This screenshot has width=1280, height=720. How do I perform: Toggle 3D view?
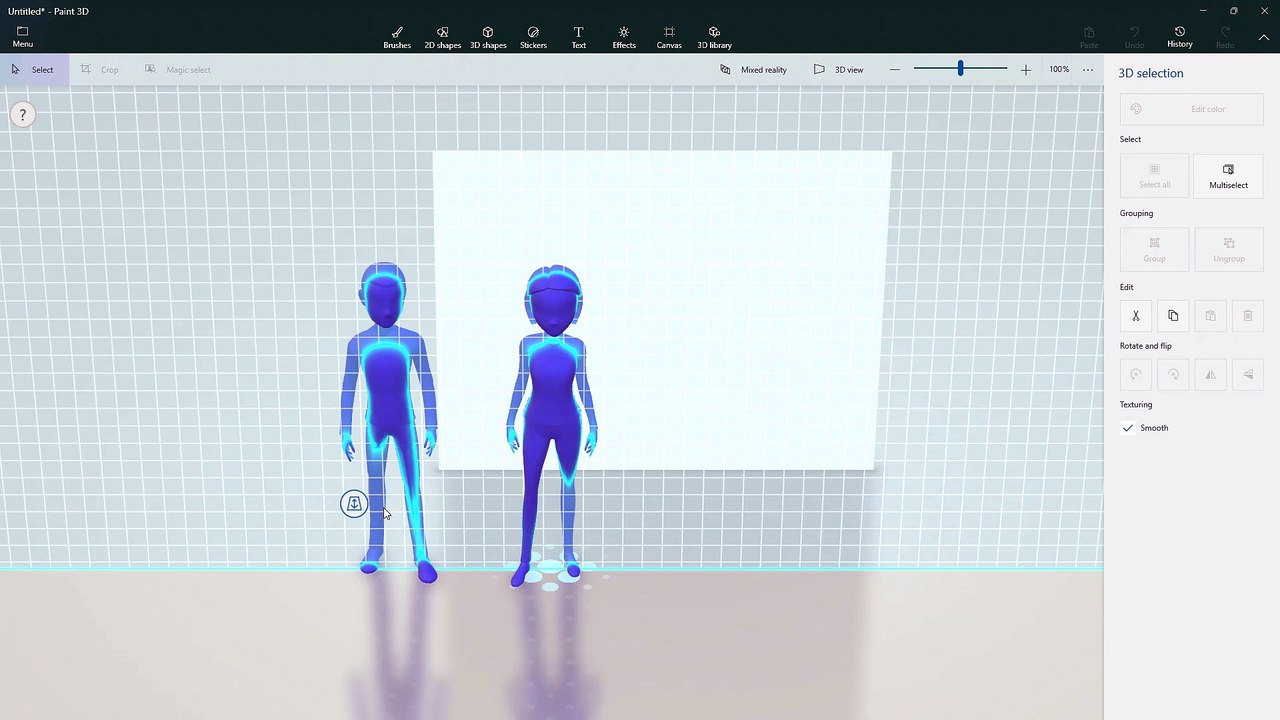[x=838, y=69]
